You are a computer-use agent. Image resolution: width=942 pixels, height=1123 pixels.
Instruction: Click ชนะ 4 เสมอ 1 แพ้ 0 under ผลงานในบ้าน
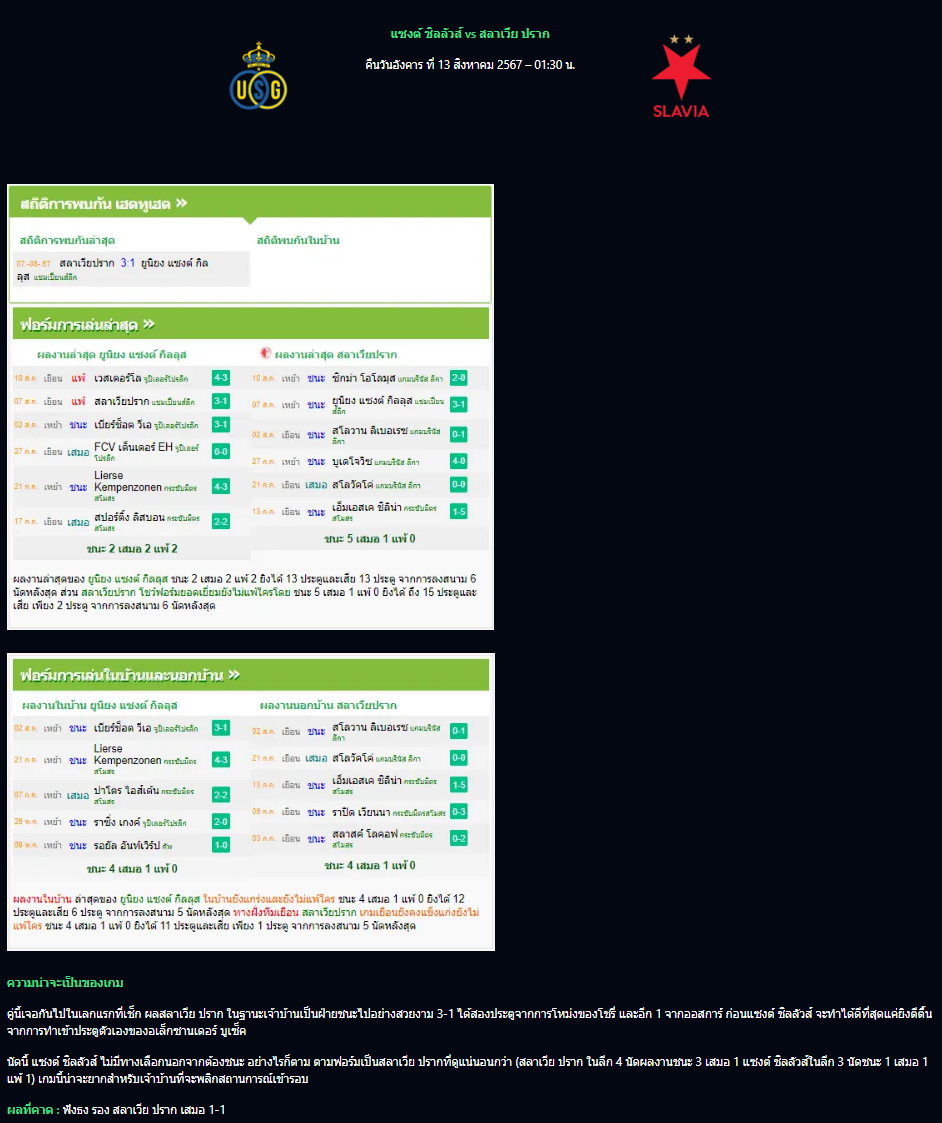[132, 869]
